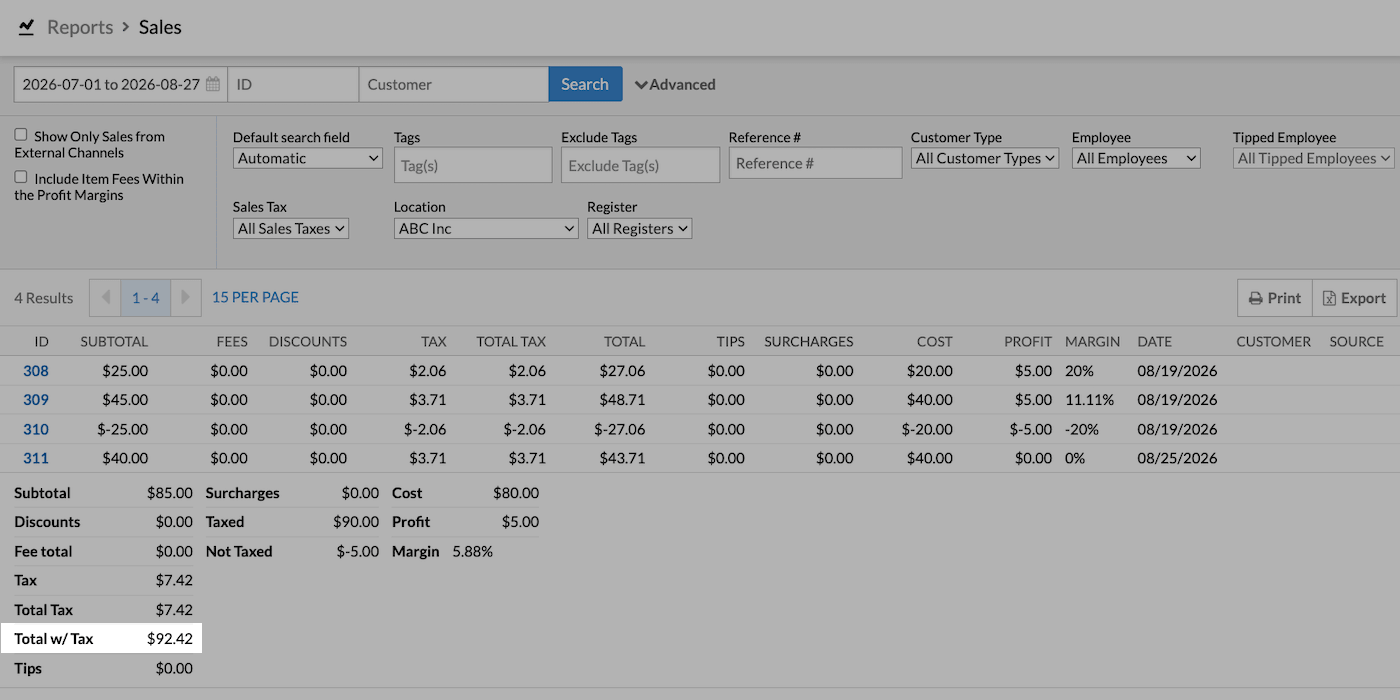
Task: Click the $-27.06 total for sale 310
Action: point(620,429)
